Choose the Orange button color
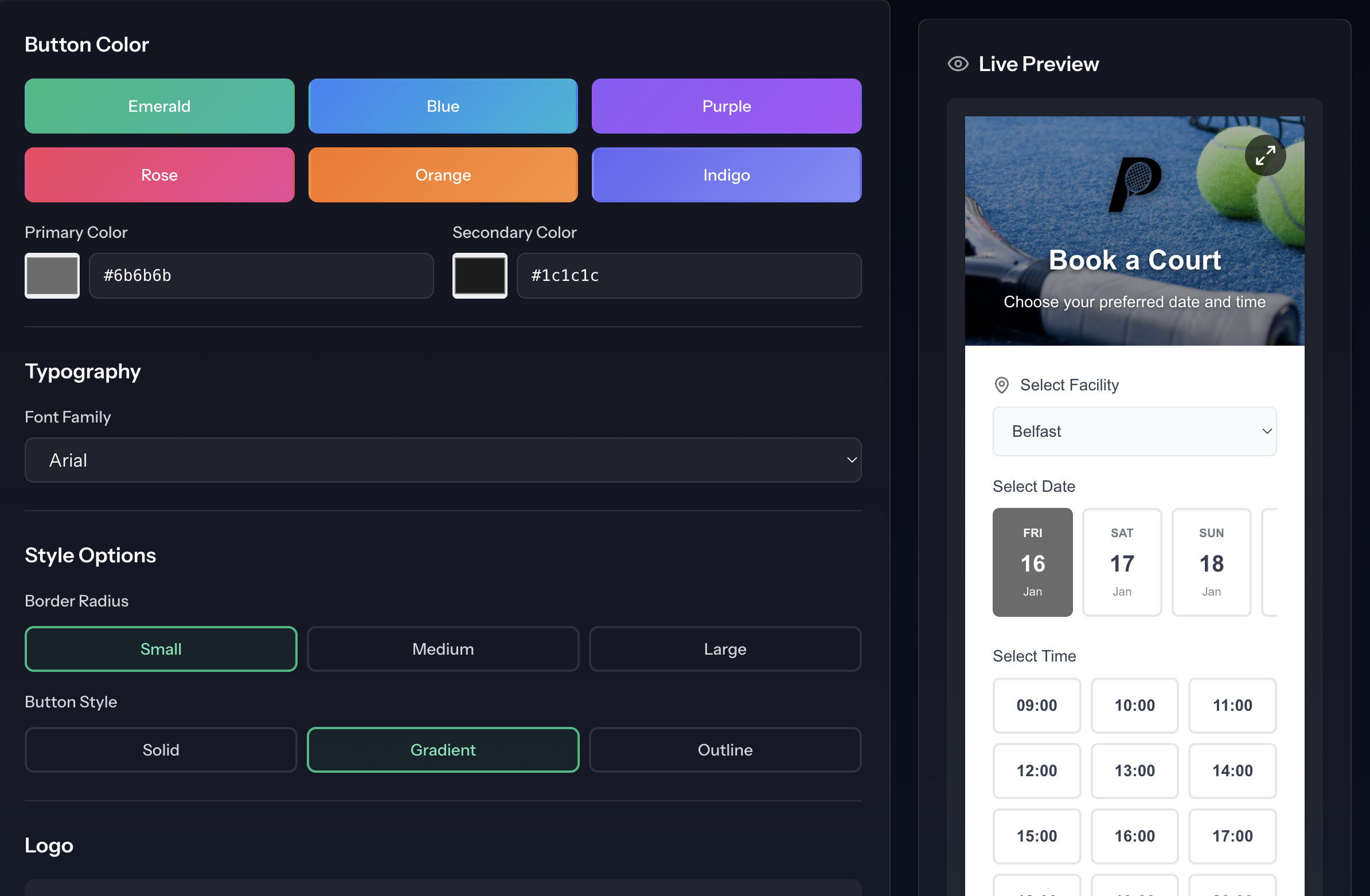This screenshot has height=896, width=1370. click(x=443, y=175)
